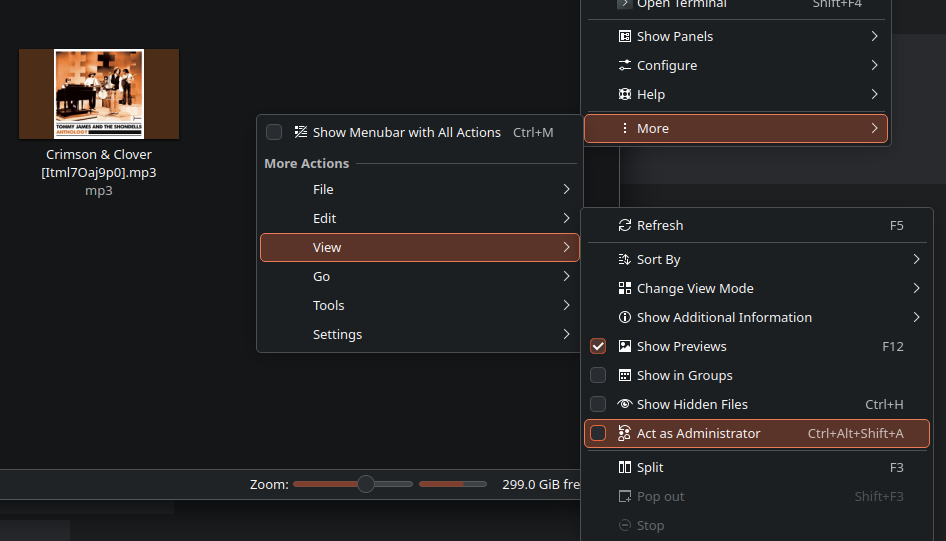Screen dimensions: 946x541
Task: Expand the Help submenu arrow
Action: tap(874, 94)
